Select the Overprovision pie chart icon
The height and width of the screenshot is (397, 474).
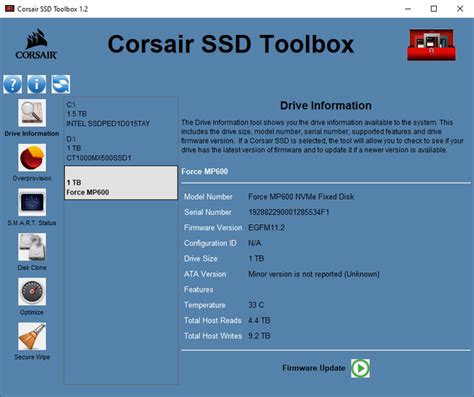[x=32, y=158]
